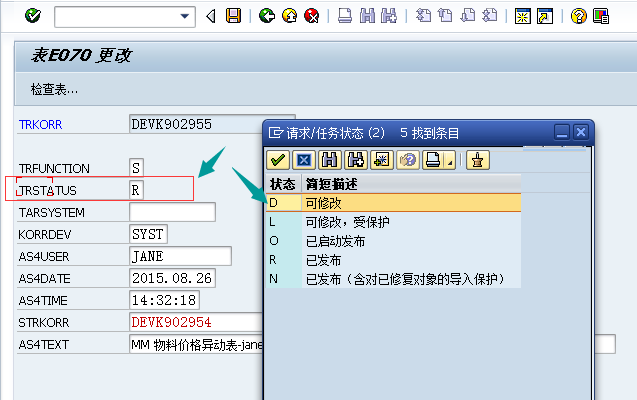Click the AS4USER field JANE
The image size is (637, 400).
[x=180, y=256]
